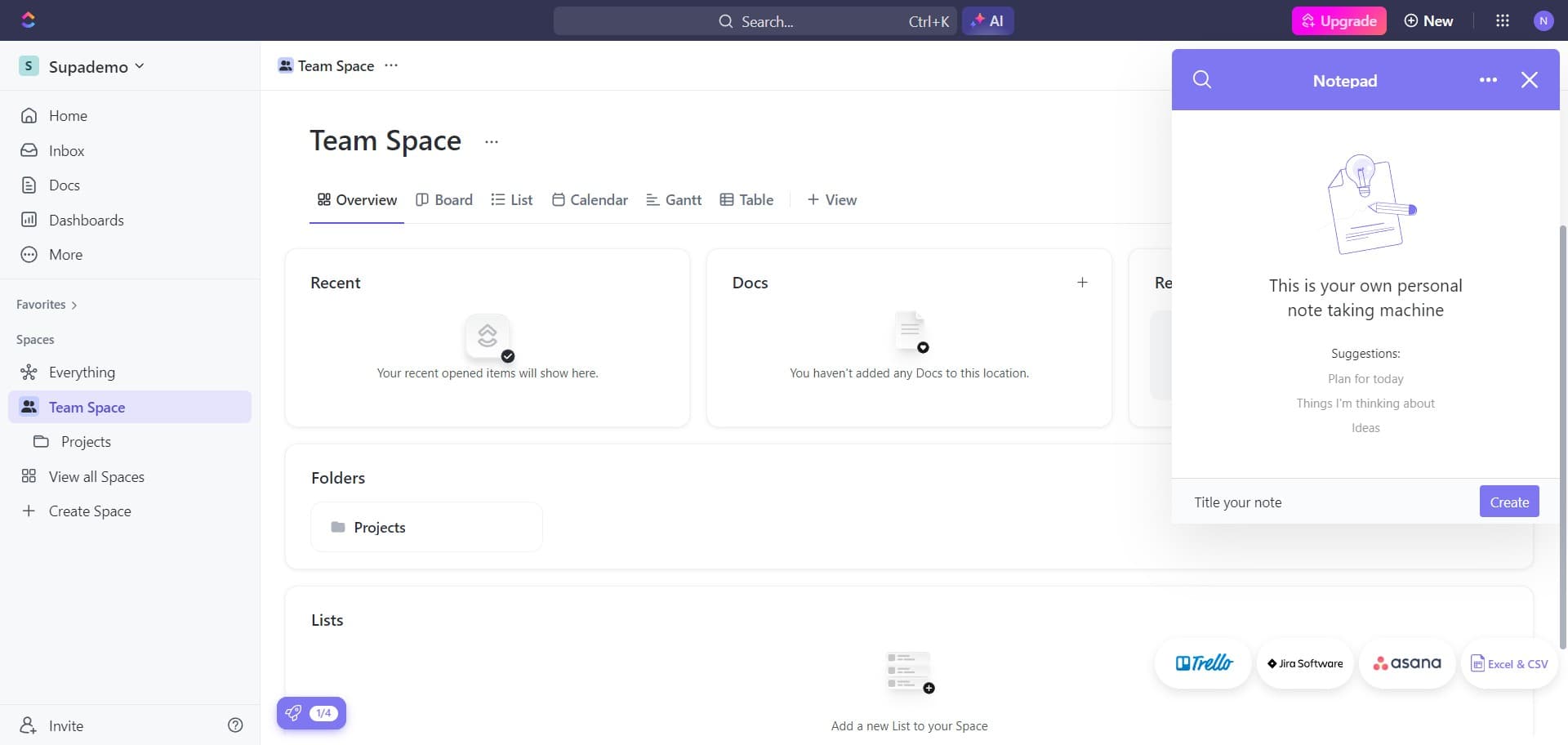Switch to the Gantt view tab
1568x745 pixels.
674,200
